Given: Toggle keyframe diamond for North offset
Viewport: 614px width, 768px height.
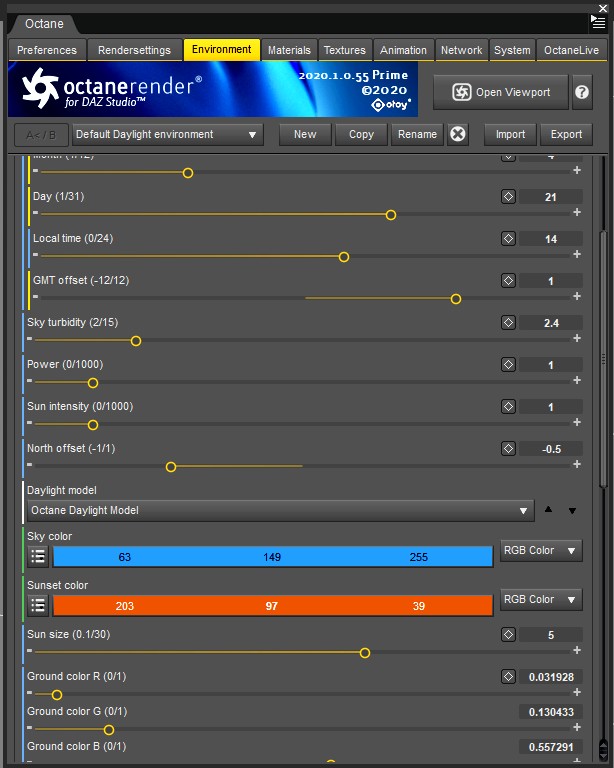Looking at the screenshot, I should click(508, 449).
